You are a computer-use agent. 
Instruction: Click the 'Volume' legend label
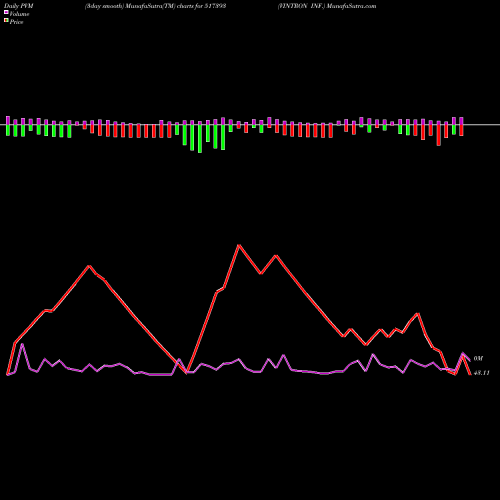[19, 14]
